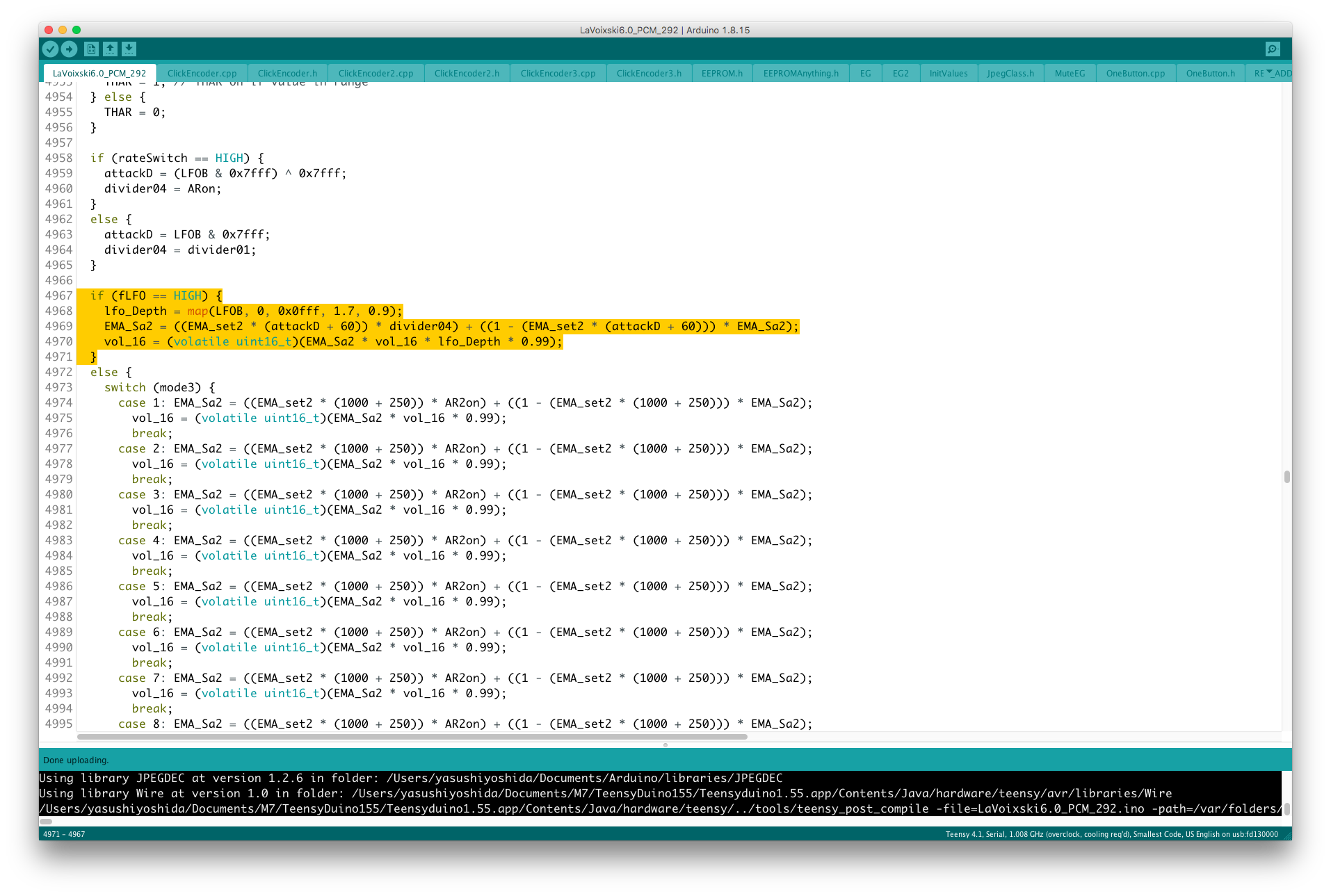
Task: Click the green zoom window button
Action: pos(76,30)
